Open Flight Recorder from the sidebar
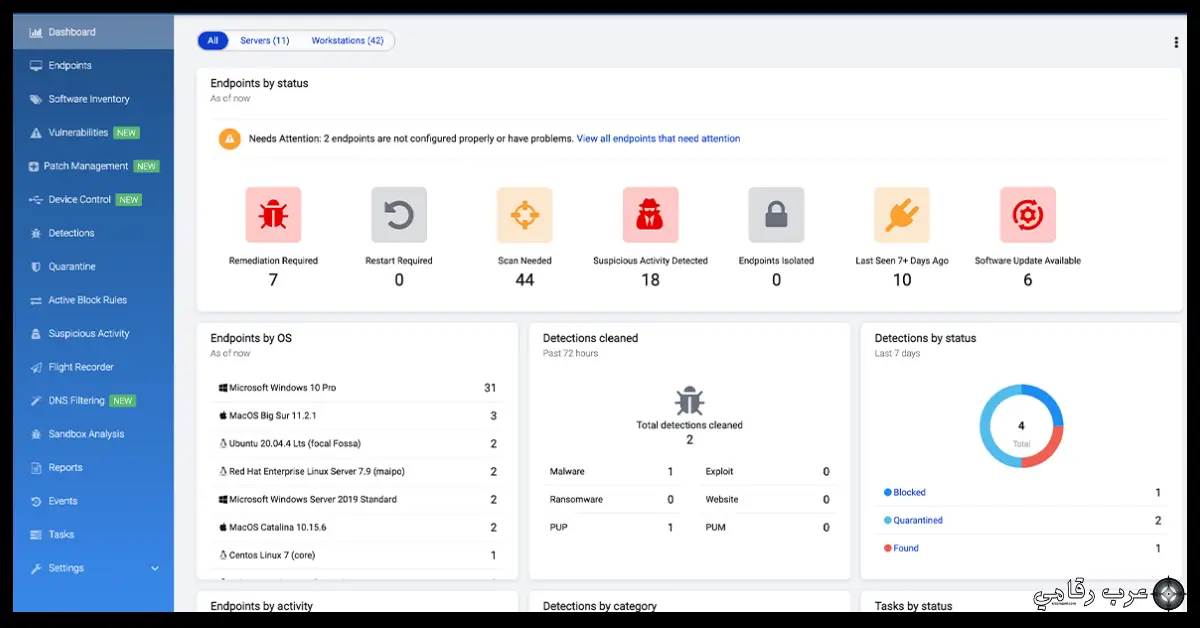This screenshot has width=1200, height=628. tap(81, 367)
